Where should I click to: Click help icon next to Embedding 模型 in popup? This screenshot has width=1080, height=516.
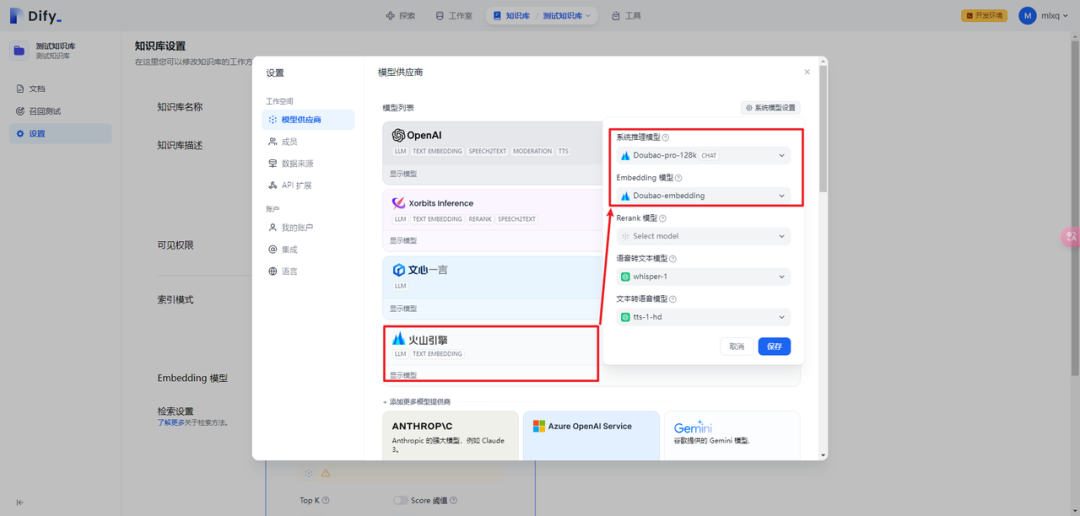pos(678,178)
